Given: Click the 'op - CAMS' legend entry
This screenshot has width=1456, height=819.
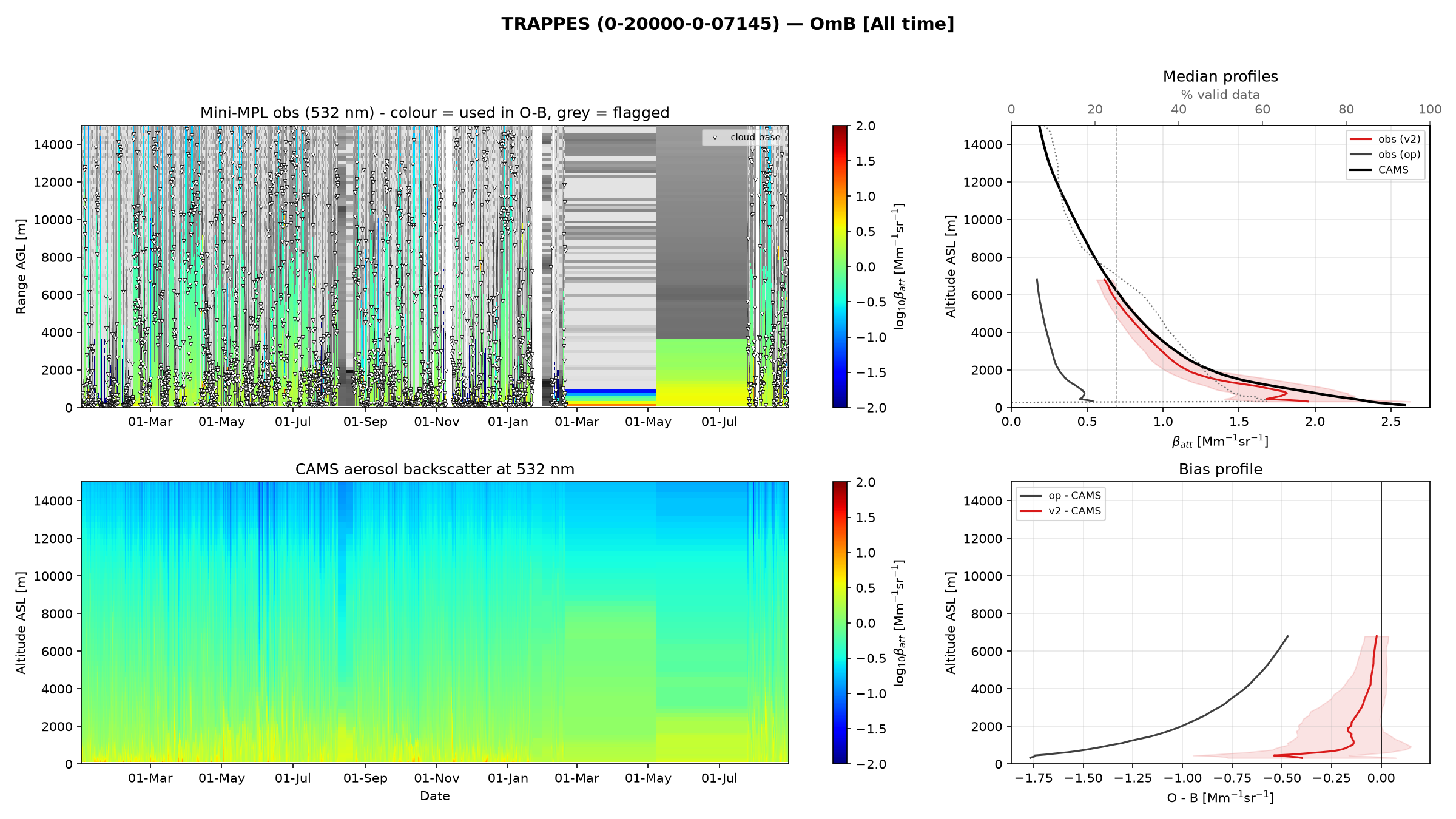Looking at the screenshot, I should (1060, 496).
